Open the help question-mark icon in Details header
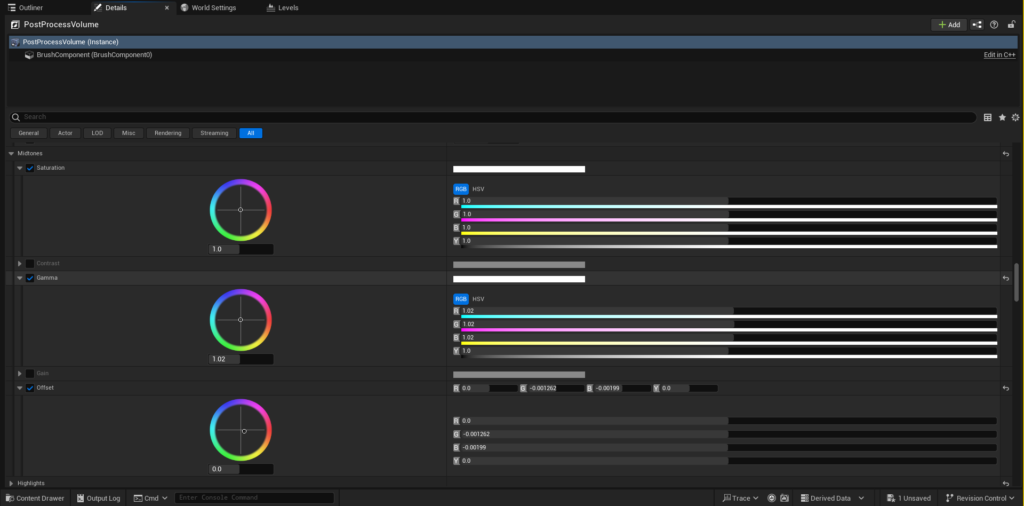The image size is (1024, 506). [994, 25]
